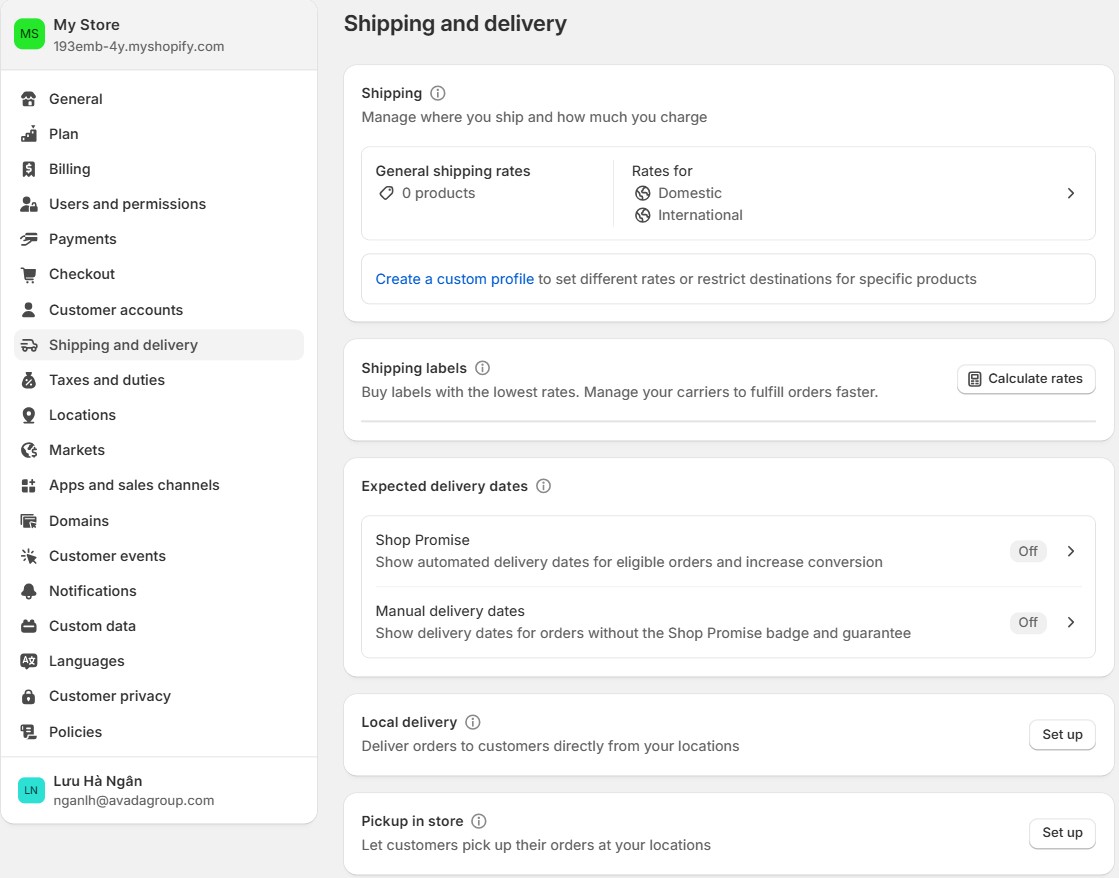Click the Customer privacy lock icon

click(29, 697)
